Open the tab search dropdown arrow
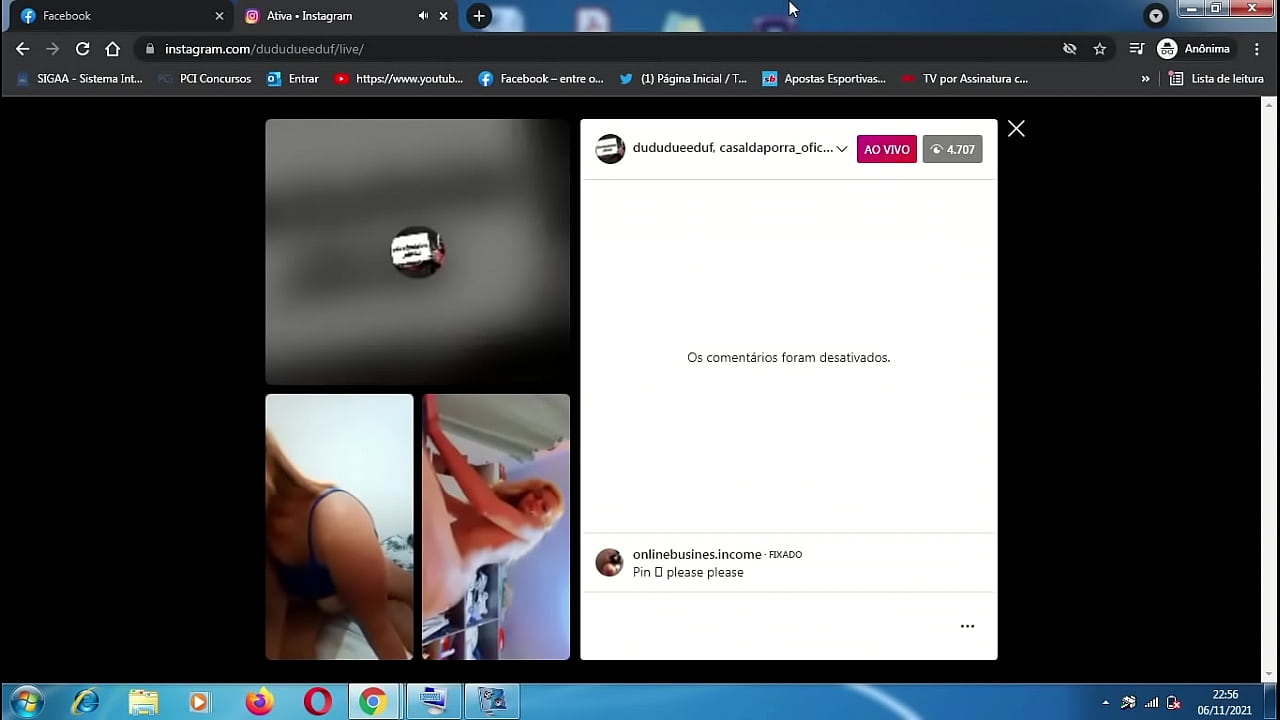This screenshot has height=720, width=1280. click(x=1156, y=16)
